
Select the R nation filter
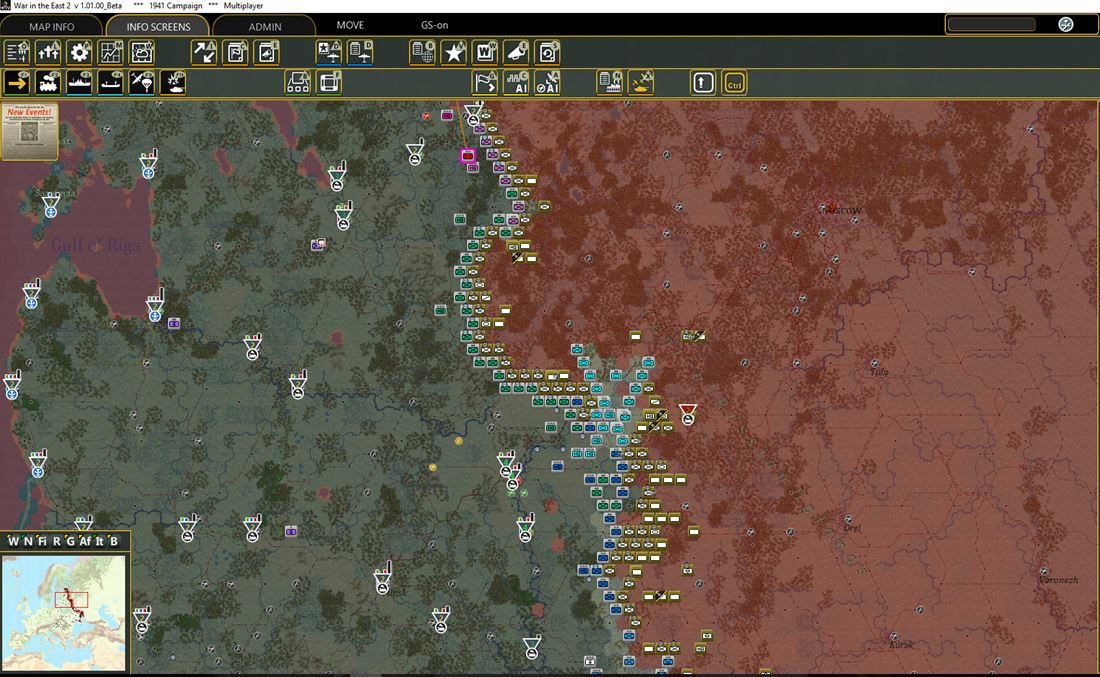click(57, 541)
